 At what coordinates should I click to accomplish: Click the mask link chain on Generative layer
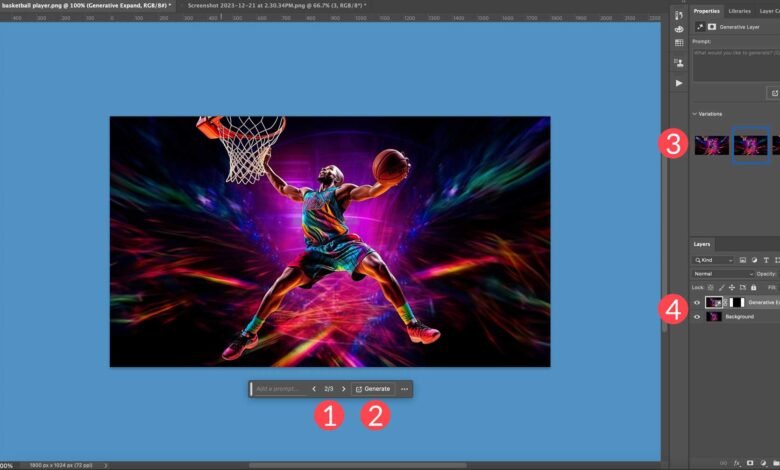click(725, 302)
